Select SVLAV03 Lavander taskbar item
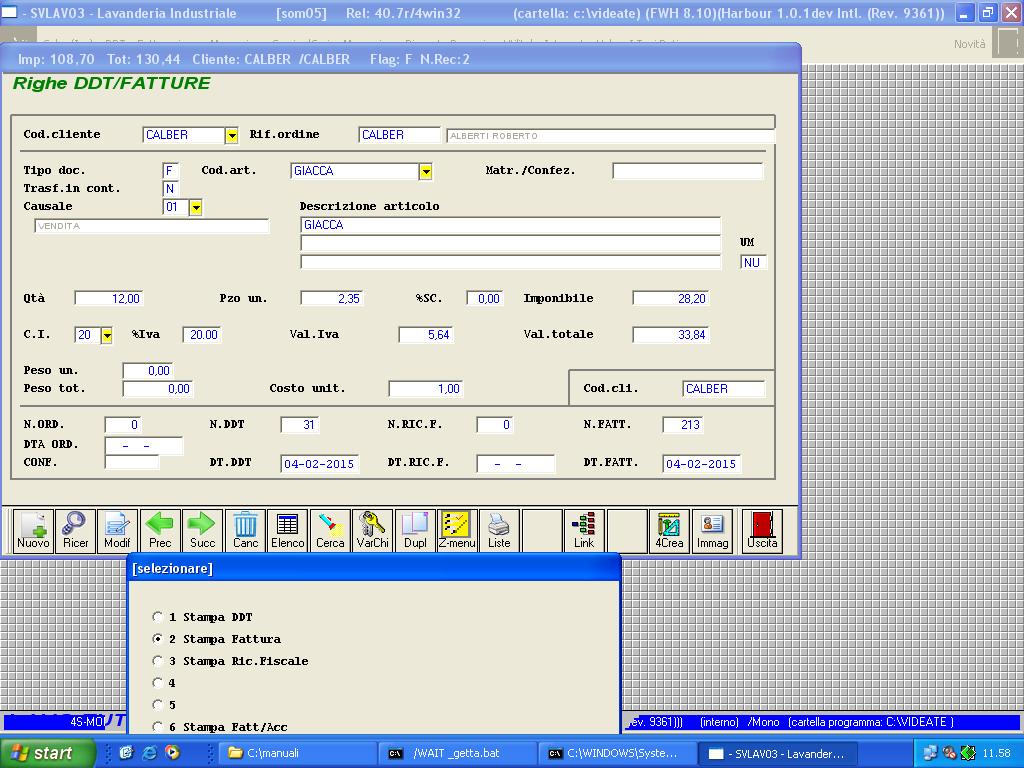Image resolution: width=1024 pixels, height=768 pixels. pyautogui.click(x=777, y=754)
